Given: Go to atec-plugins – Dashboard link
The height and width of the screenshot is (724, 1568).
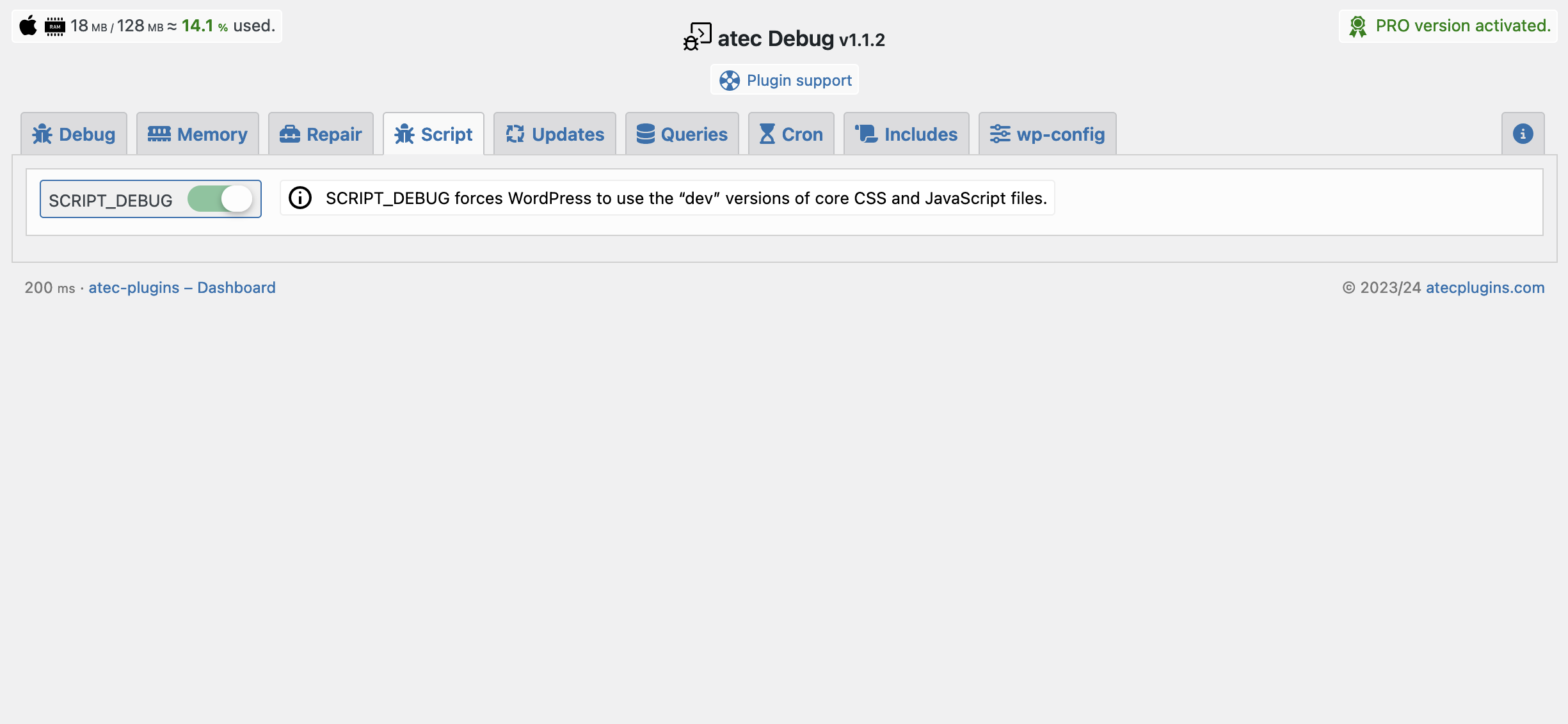Looking at the screenshot, I should point(182,288).
